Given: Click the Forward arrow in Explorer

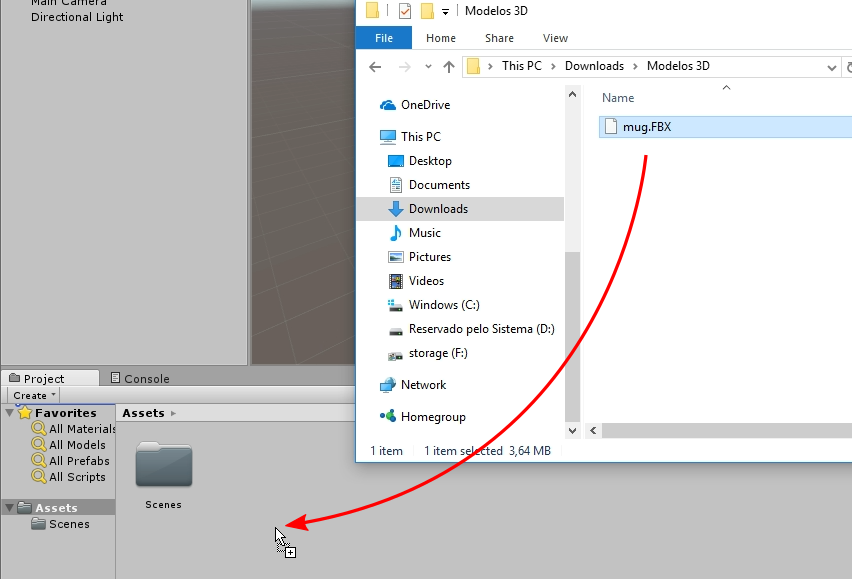Looking at the screenshot, I should [405, 67].
